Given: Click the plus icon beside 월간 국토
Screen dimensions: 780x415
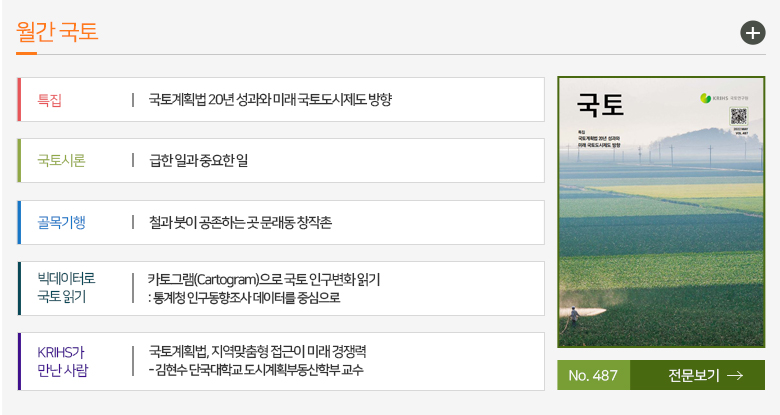Looking at the screenshot, I should pos(752,33).
